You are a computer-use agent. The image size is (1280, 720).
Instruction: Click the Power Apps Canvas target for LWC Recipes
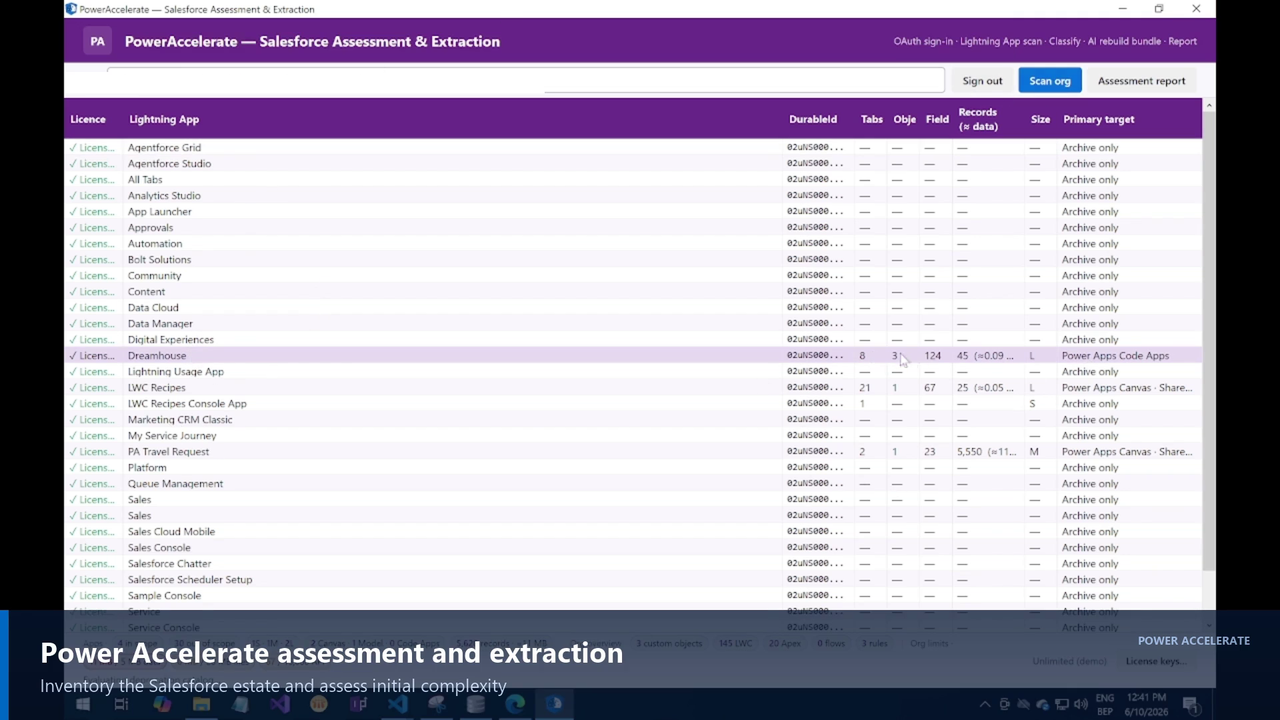coord(1127,388)
